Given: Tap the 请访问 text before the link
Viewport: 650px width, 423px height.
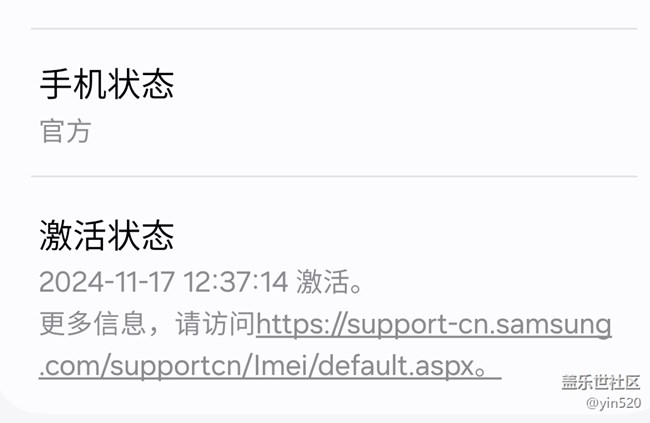Looking at the screenshot, I should (x=216, y=323).
